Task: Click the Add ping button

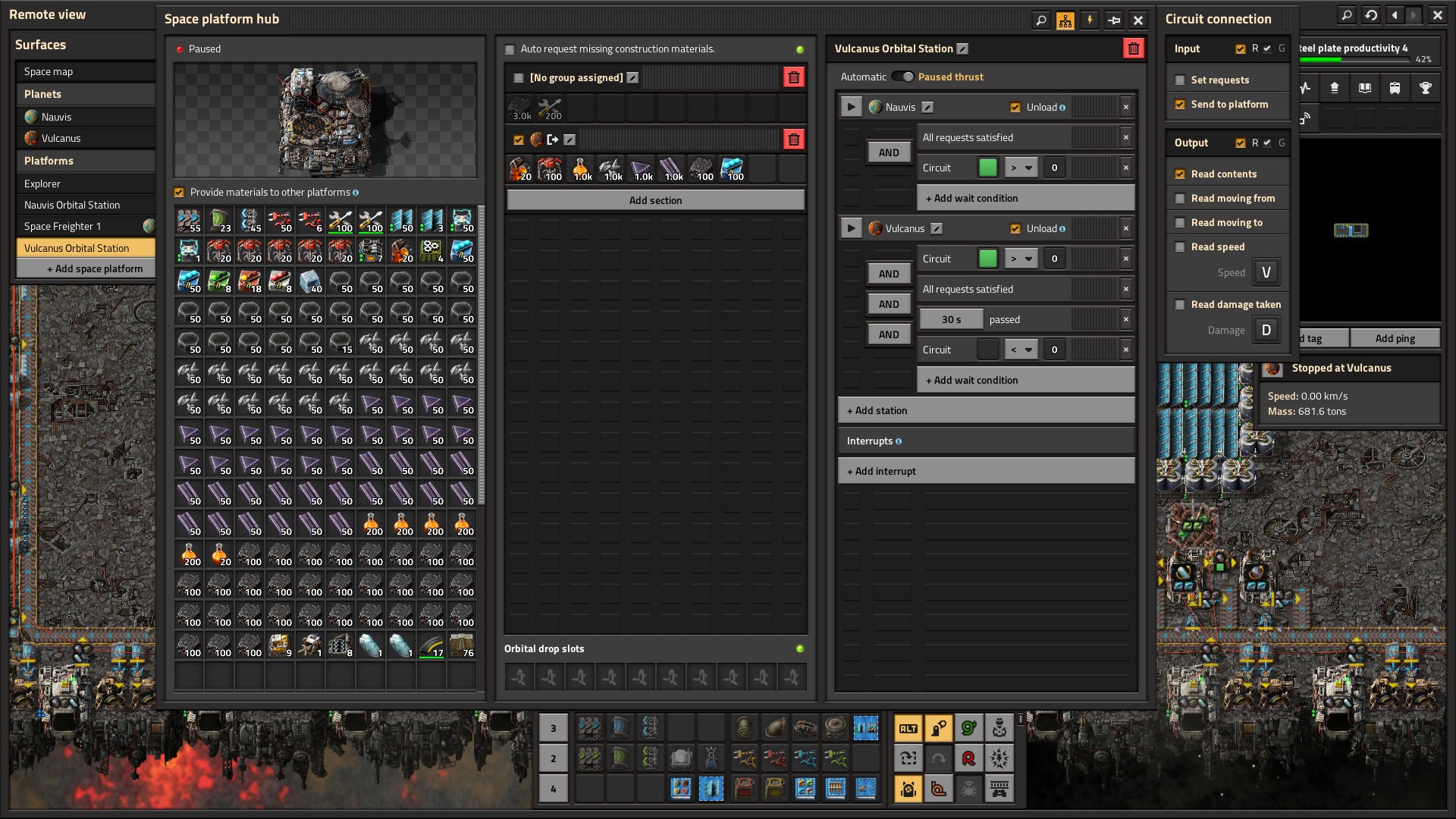Action: click(x=1395, y=338)
